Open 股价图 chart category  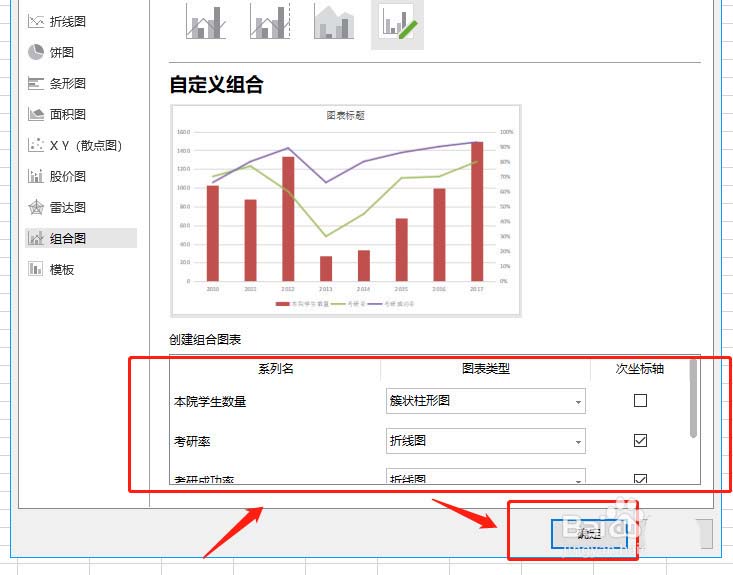coord(68,176)
